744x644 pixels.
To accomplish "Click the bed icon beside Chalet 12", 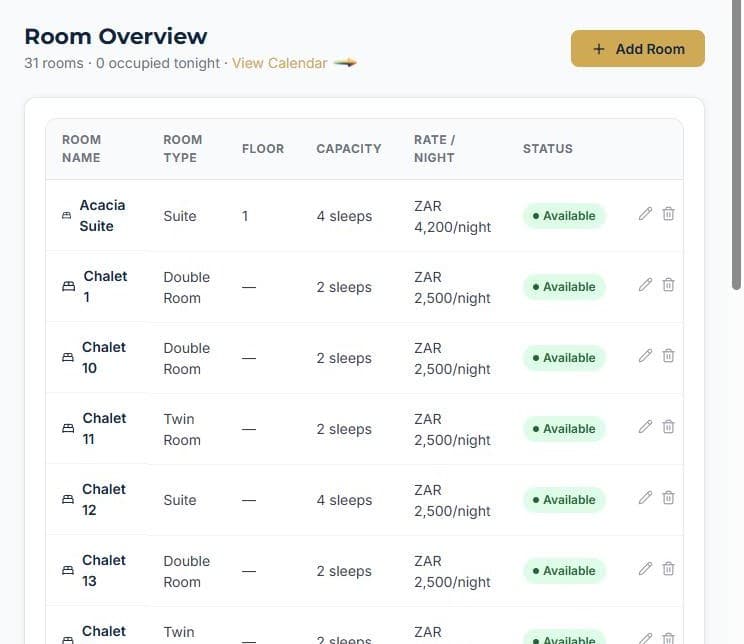I will (68, 499).
